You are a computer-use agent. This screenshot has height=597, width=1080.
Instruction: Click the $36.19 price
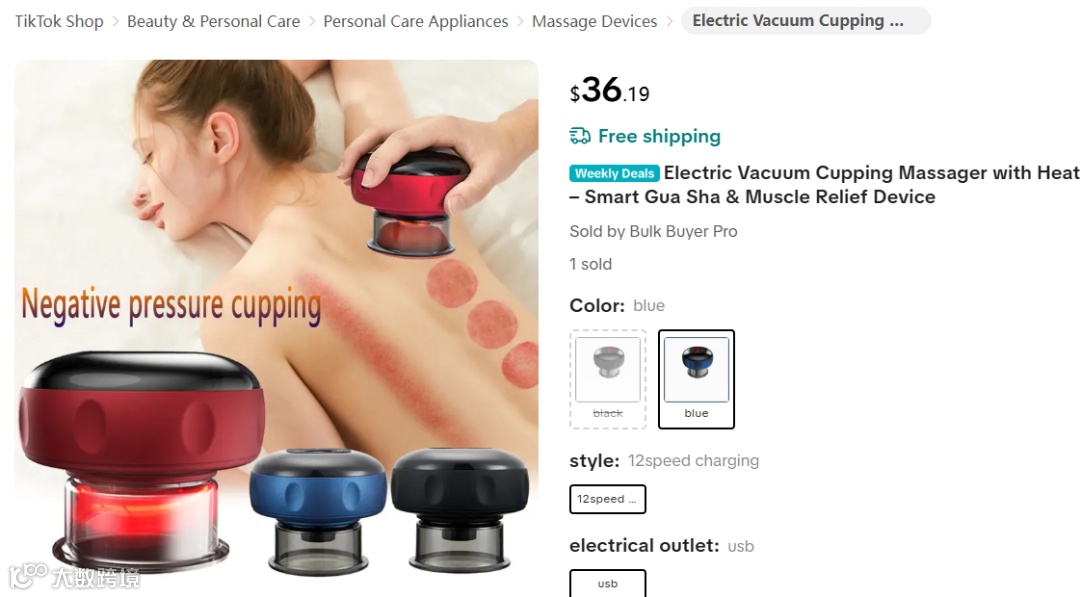pyautogui.click(x=610, y=90)
